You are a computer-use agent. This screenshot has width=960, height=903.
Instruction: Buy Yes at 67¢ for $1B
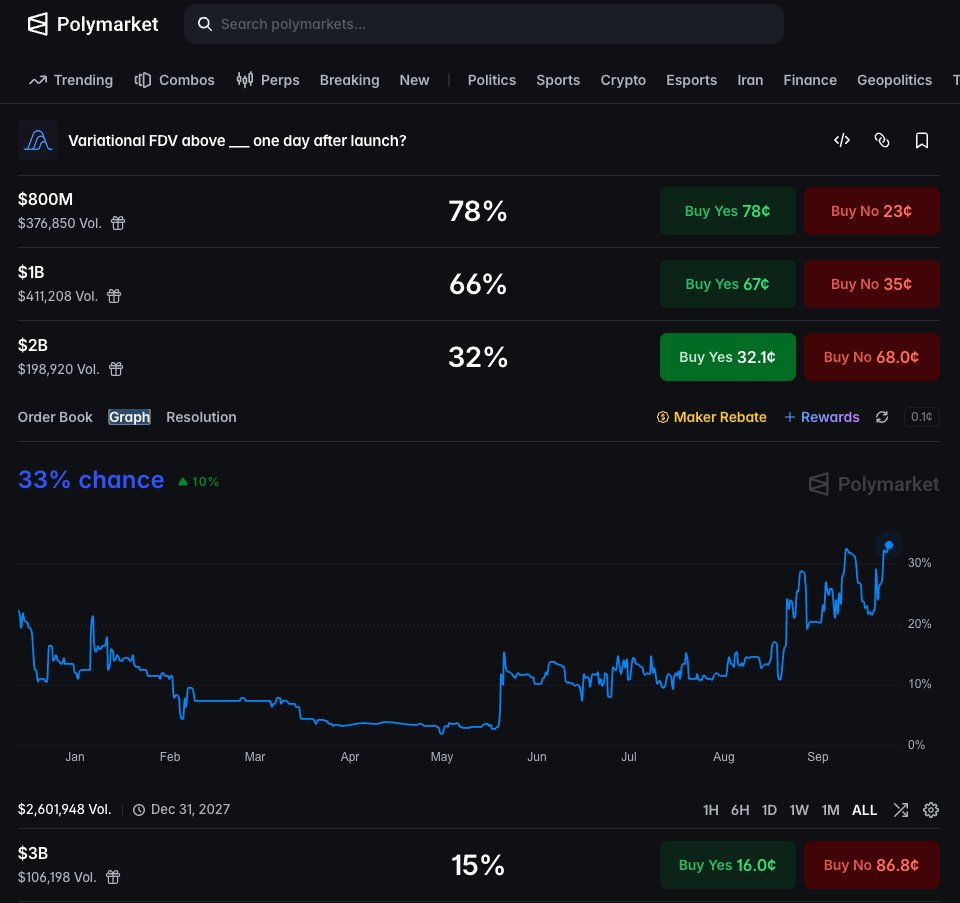727,284
